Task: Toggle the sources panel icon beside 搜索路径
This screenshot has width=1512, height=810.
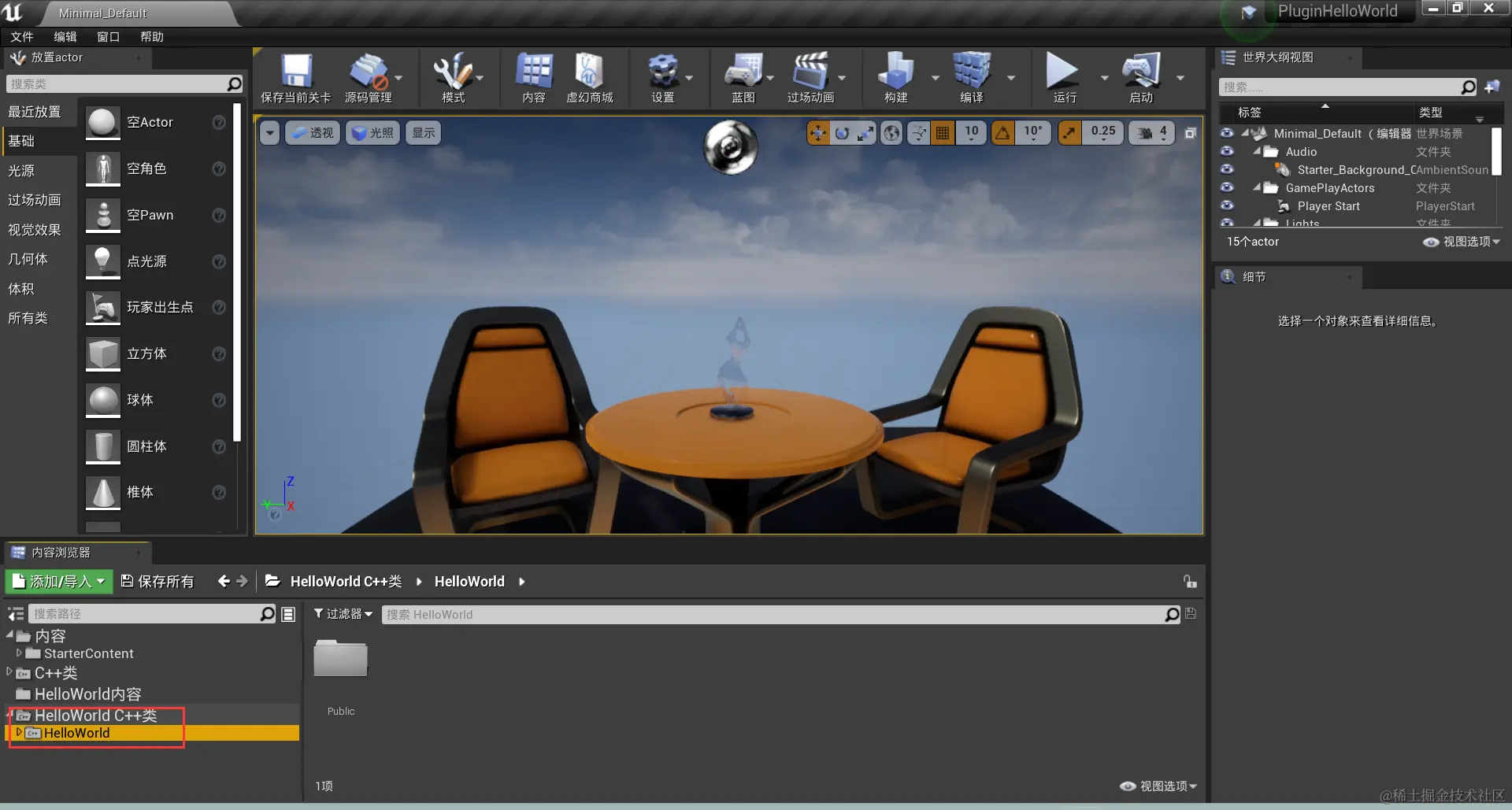Action: coord(15,614)
